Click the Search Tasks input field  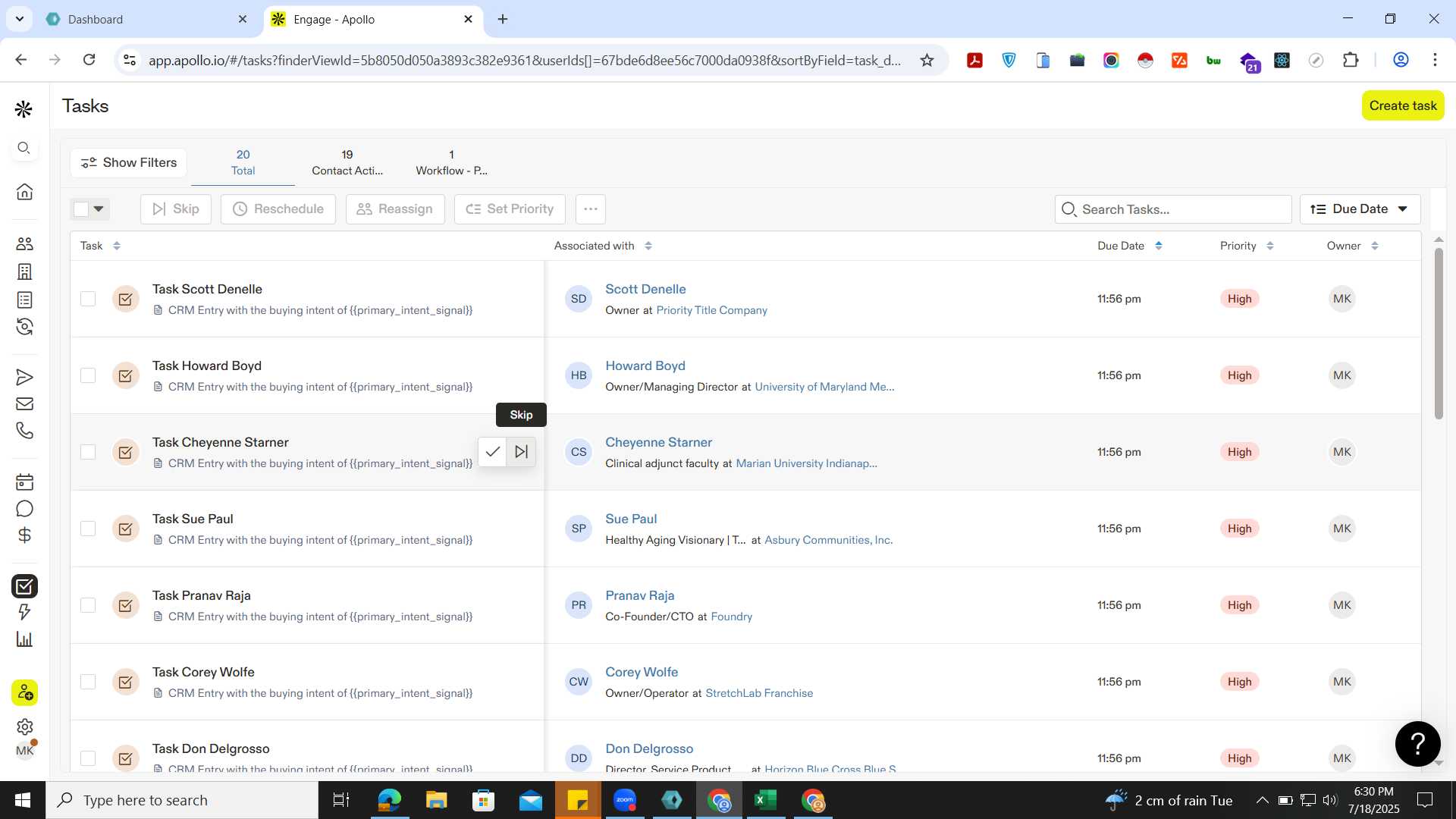pos(1173,209)
